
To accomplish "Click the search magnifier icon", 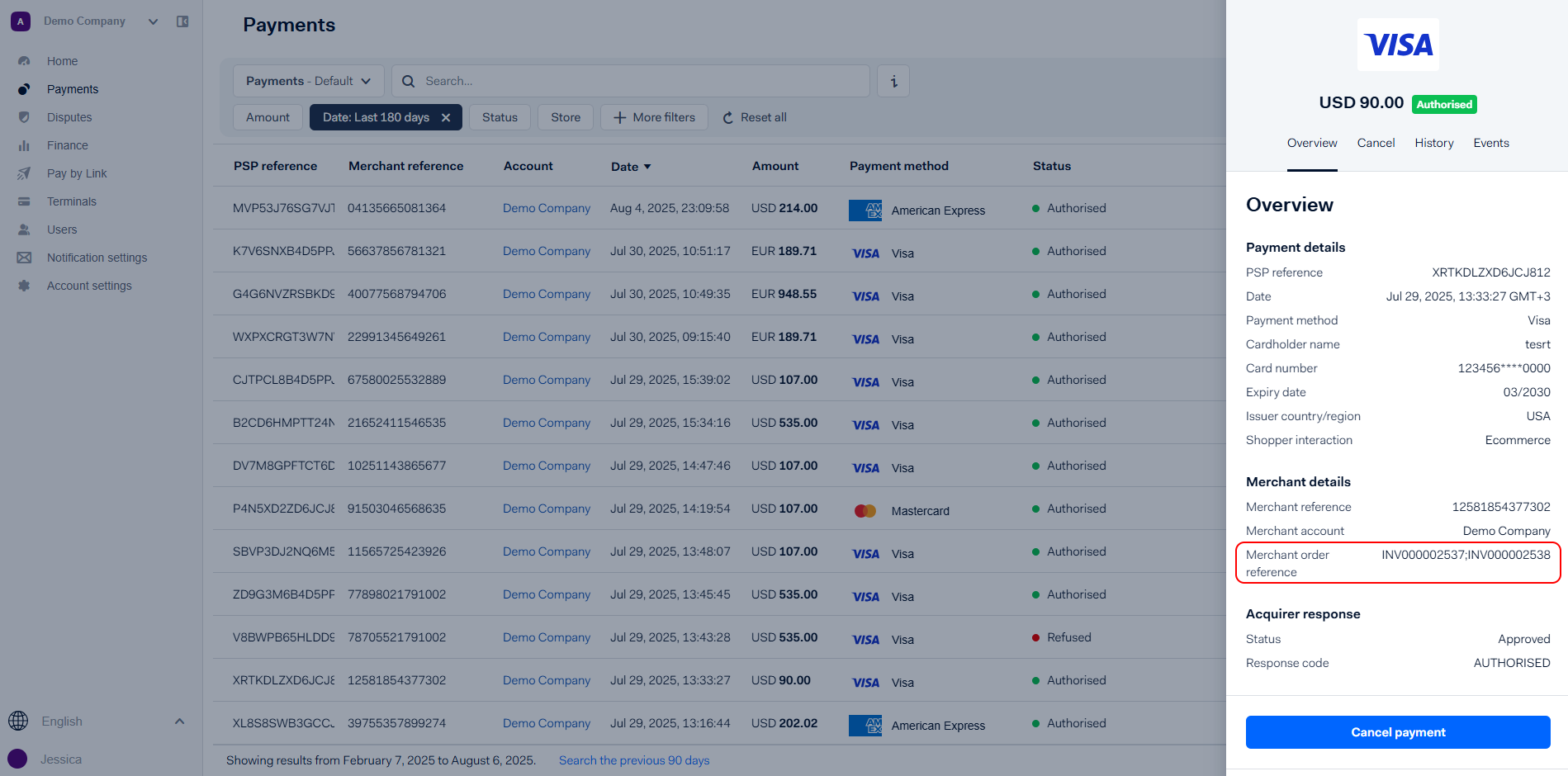I will (408, 81).
